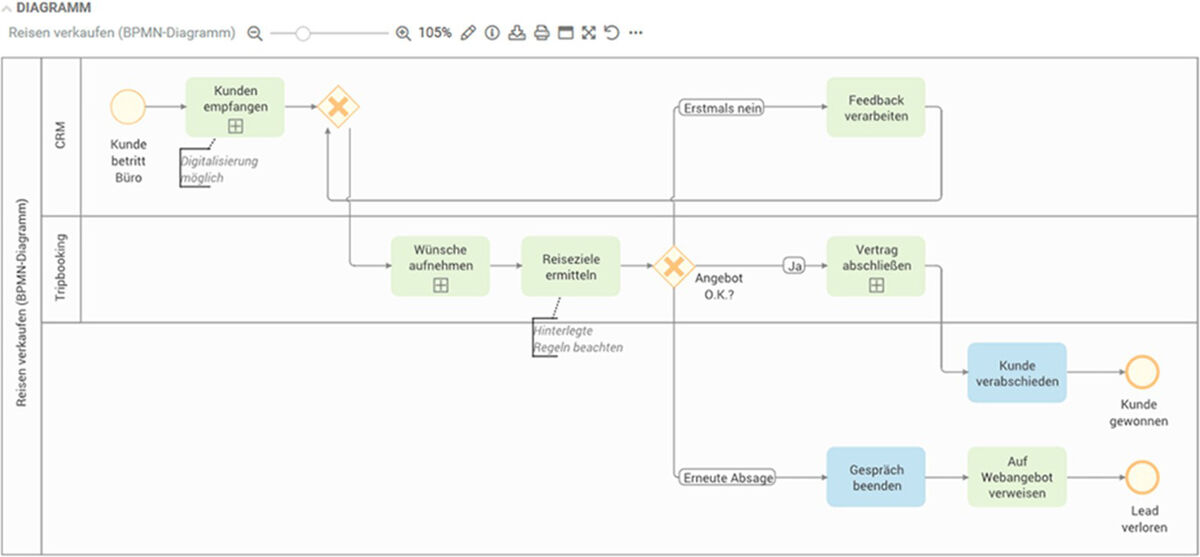This screenshot has width=1200, height=557.
Task: Show diagram info icon
Action: click(x=492, y=33)
